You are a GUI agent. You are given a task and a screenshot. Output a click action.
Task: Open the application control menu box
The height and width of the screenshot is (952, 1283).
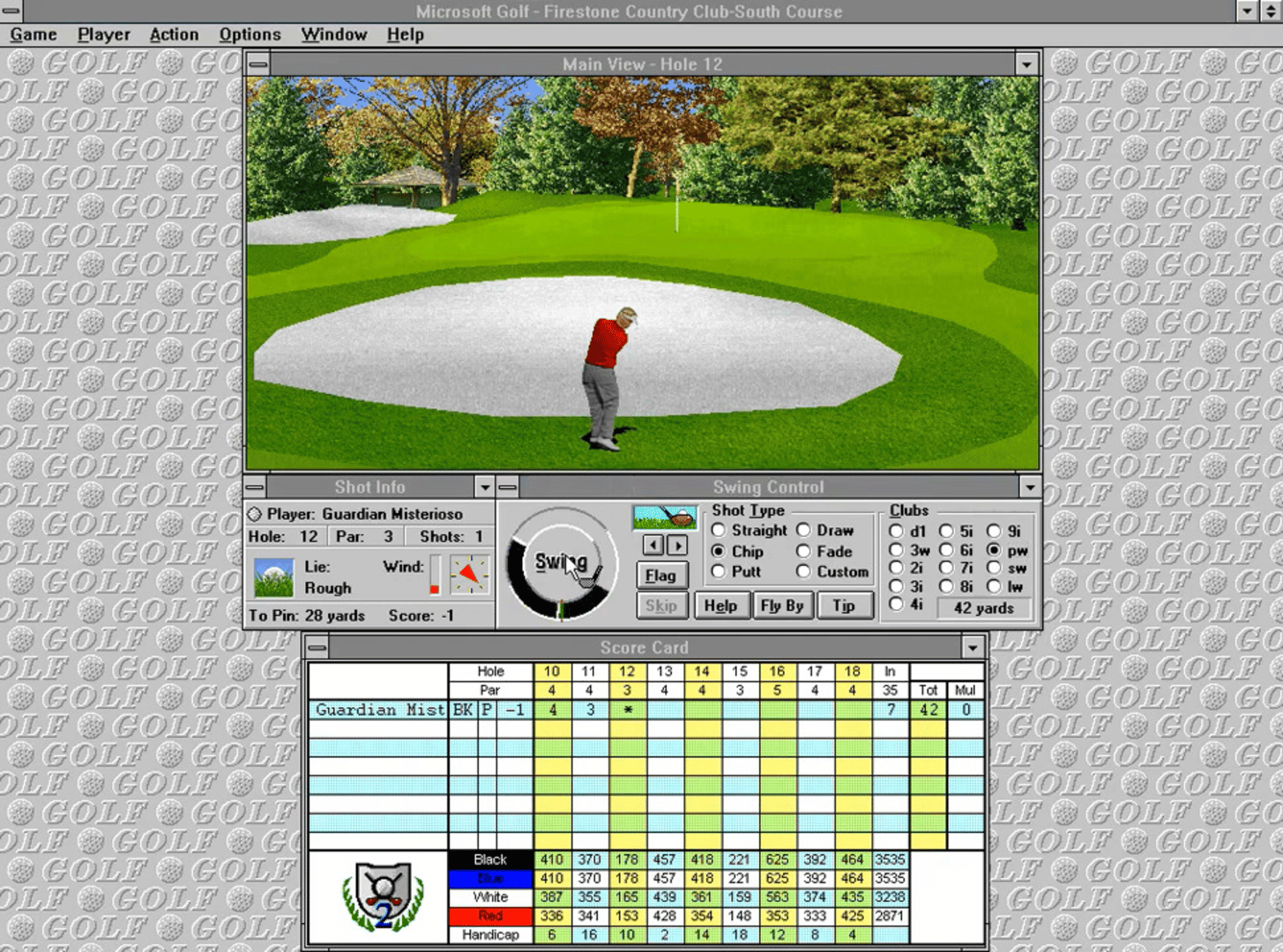point(11,11)
